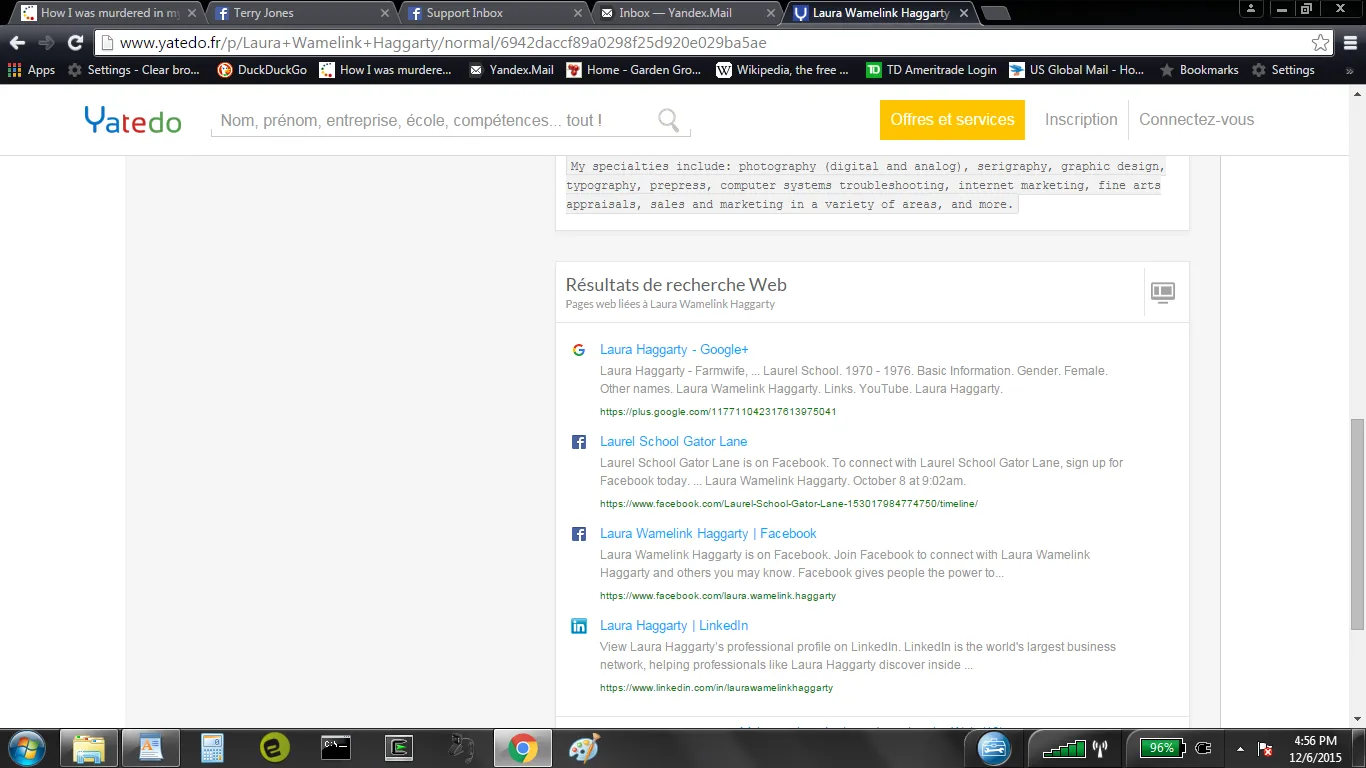Click LinkedIn icon beside Laura Haggarty result
1366x768 pixels.
pyautogui.click(x=578, y=626)
